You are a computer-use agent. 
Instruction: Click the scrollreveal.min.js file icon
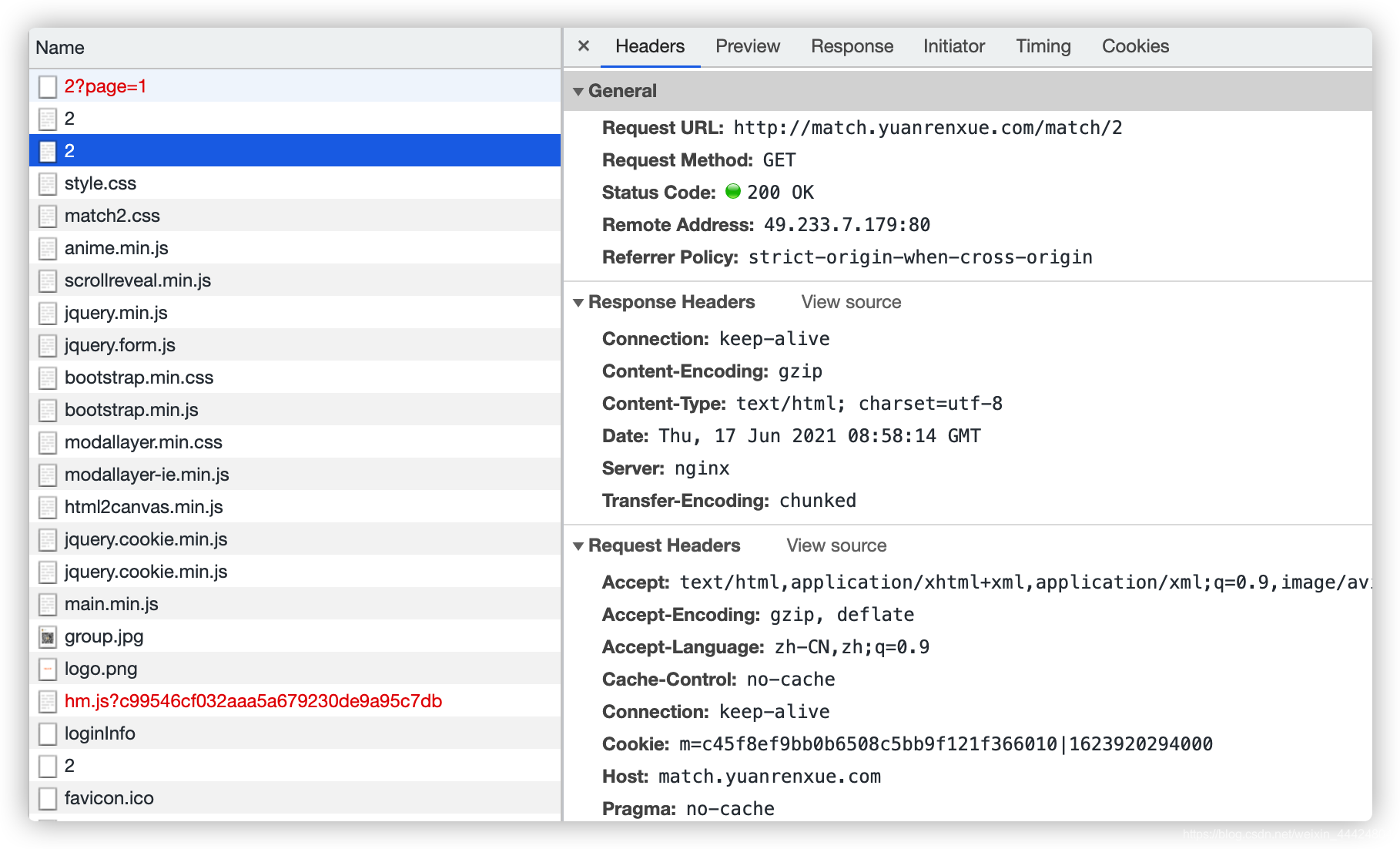pos(48,280)
